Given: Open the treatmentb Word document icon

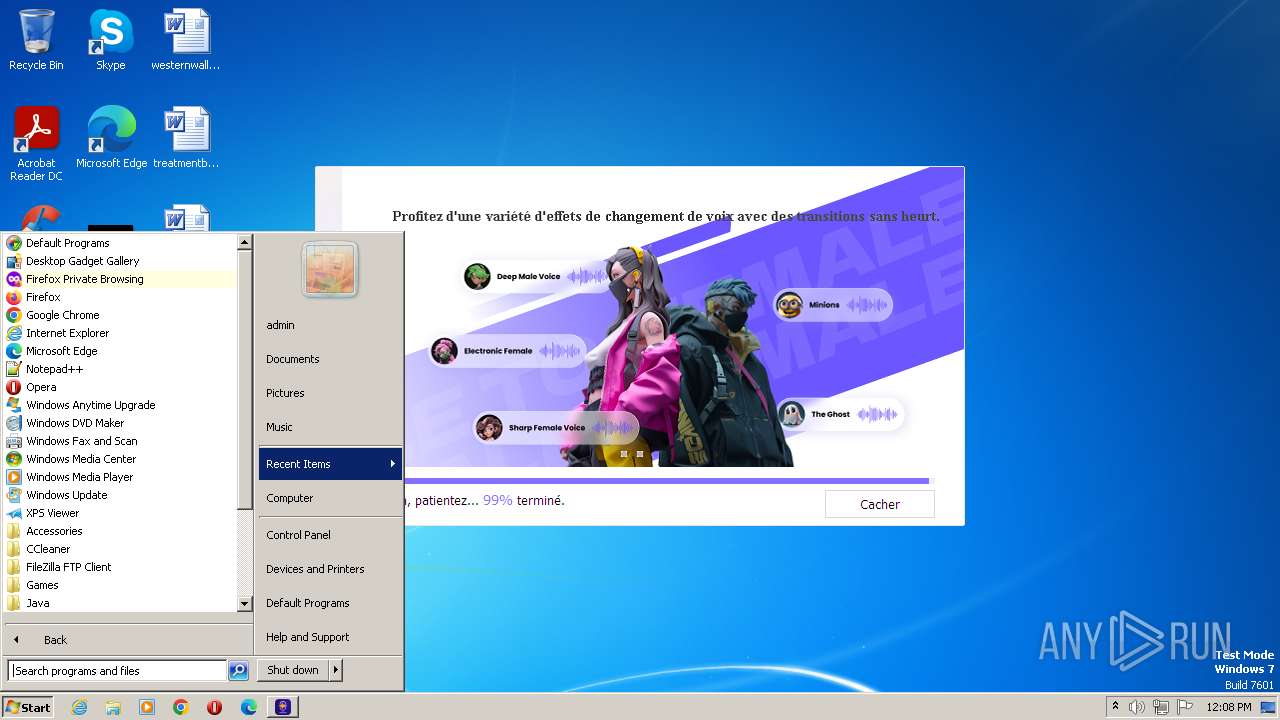Looking at the screenshot, I should (186, 137).
